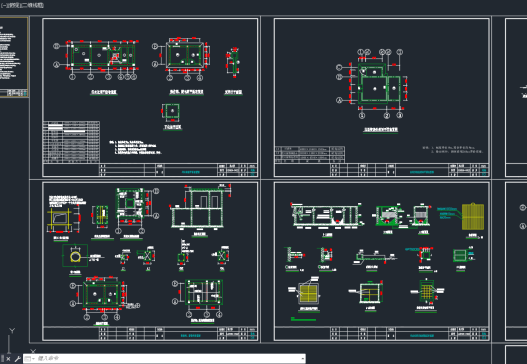Close the command line window

(x=8, y=359)
